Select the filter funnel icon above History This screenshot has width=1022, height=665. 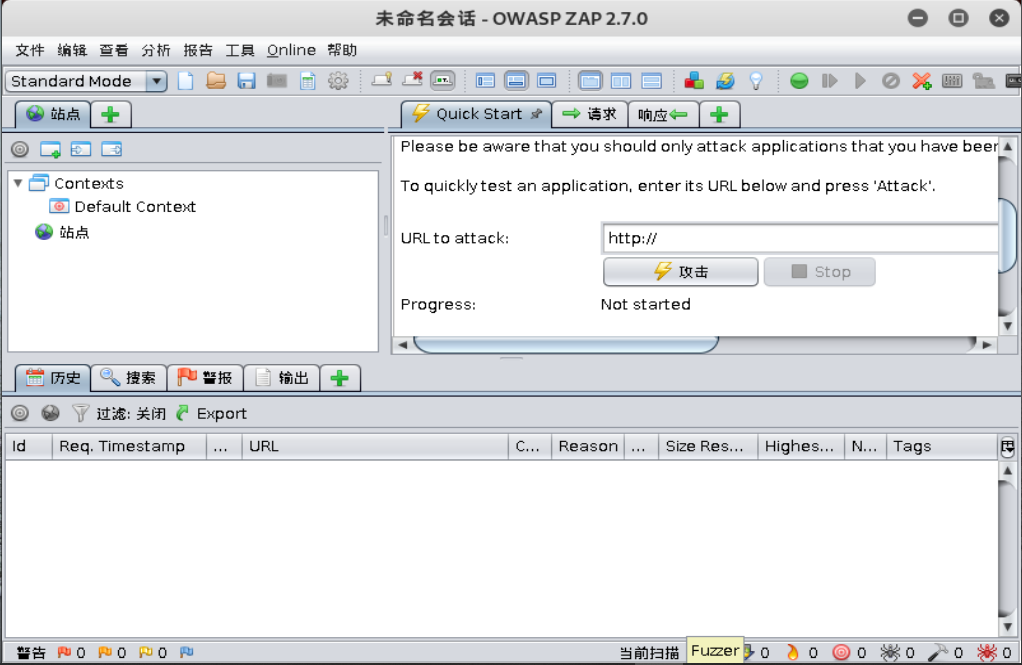79,413
